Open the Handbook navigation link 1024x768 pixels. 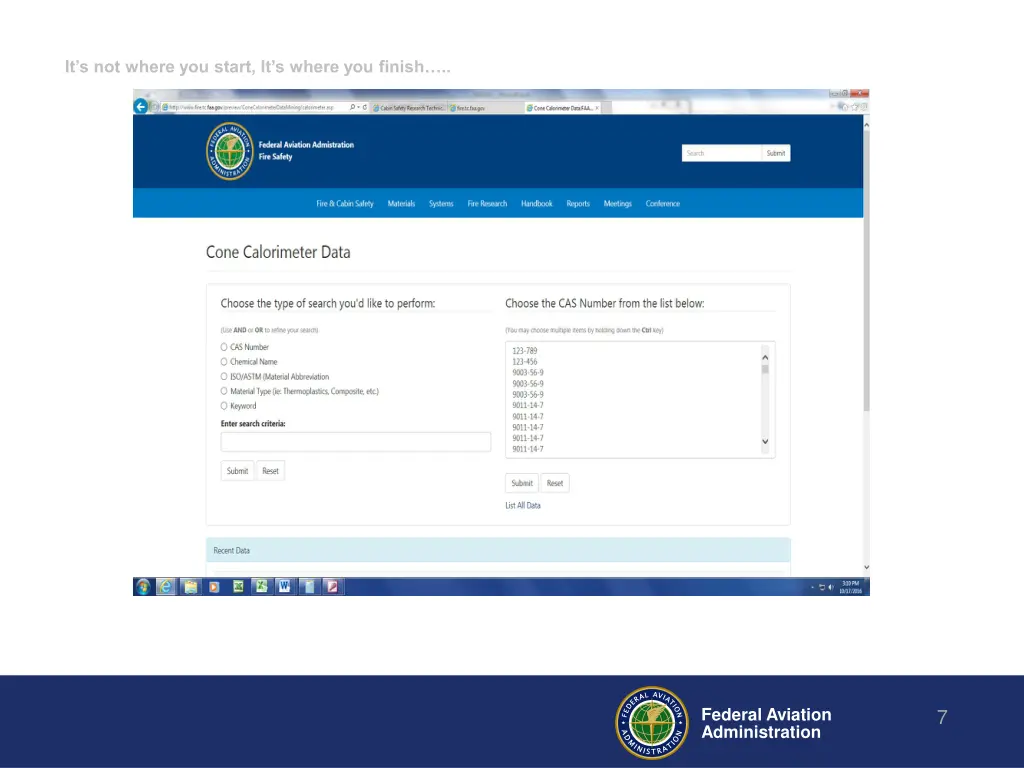point(537,204)
